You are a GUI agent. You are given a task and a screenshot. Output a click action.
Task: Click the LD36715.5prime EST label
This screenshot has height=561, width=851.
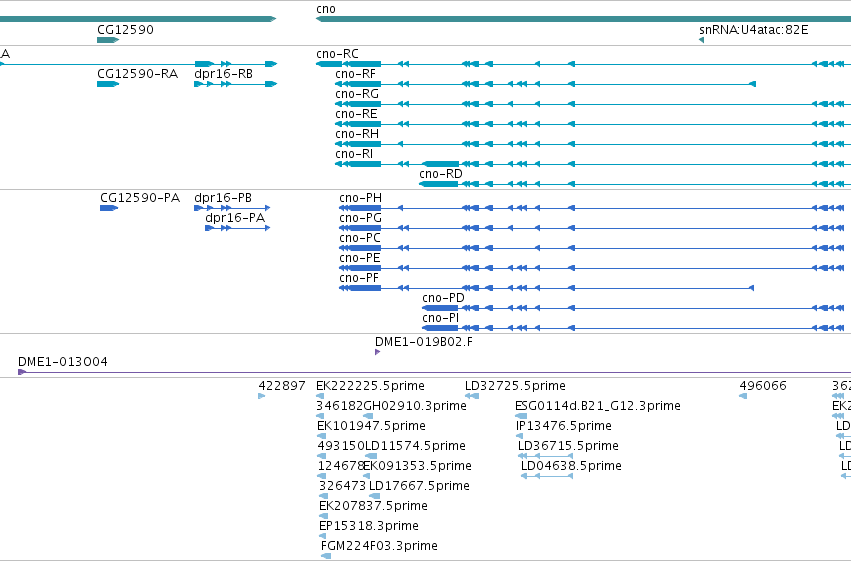568,447
